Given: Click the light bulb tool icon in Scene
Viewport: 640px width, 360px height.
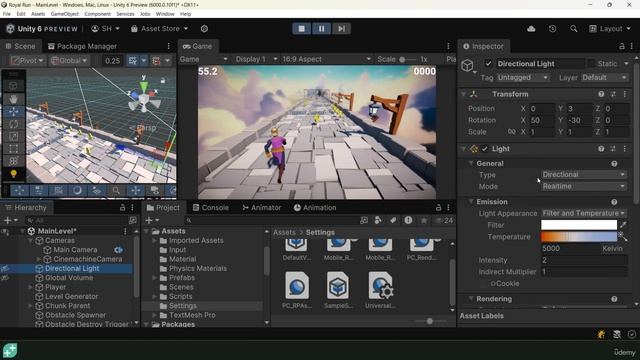Looking at the screenshot, I should click(x=13, y=174).
